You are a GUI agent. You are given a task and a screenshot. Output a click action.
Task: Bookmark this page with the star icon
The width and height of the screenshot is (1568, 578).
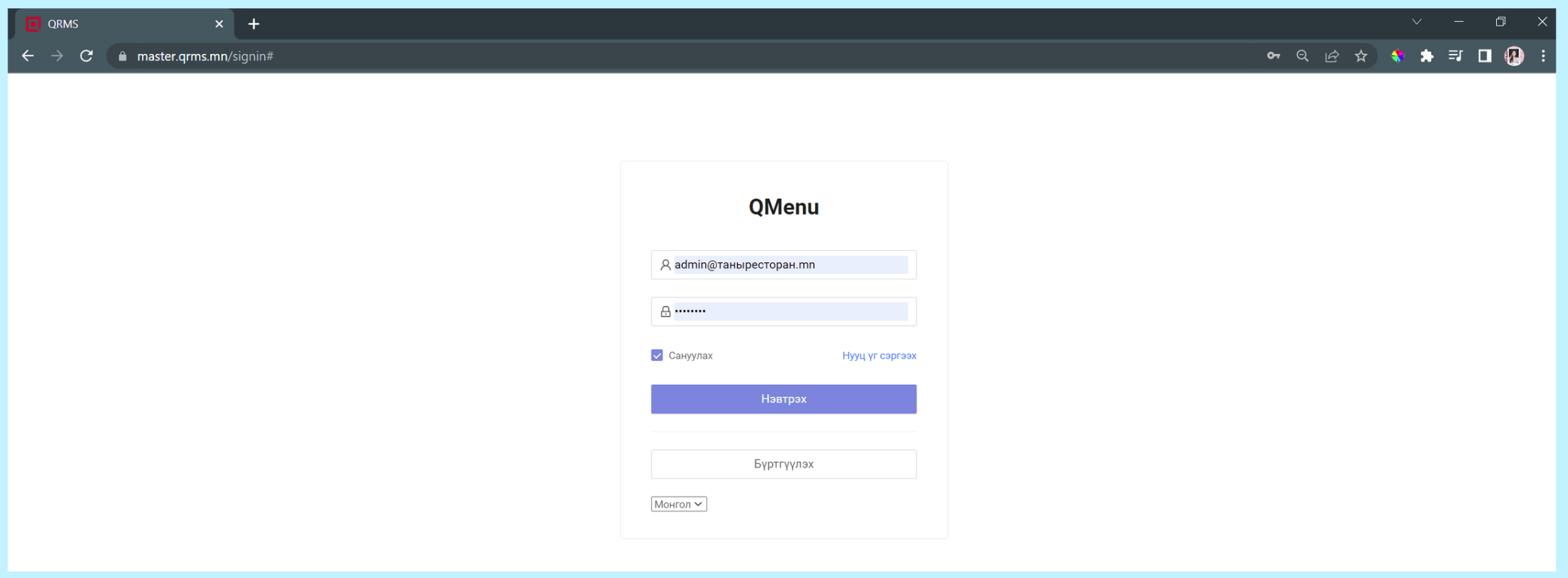[x=1361, y=56]
